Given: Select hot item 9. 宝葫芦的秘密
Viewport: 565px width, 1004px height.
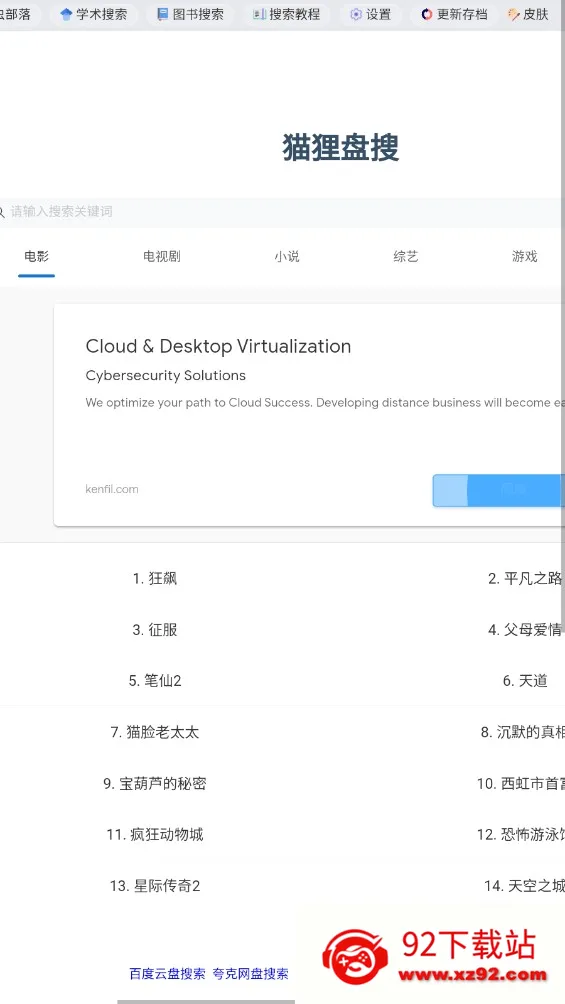Looking at the screenshot, I should [155, 784].
